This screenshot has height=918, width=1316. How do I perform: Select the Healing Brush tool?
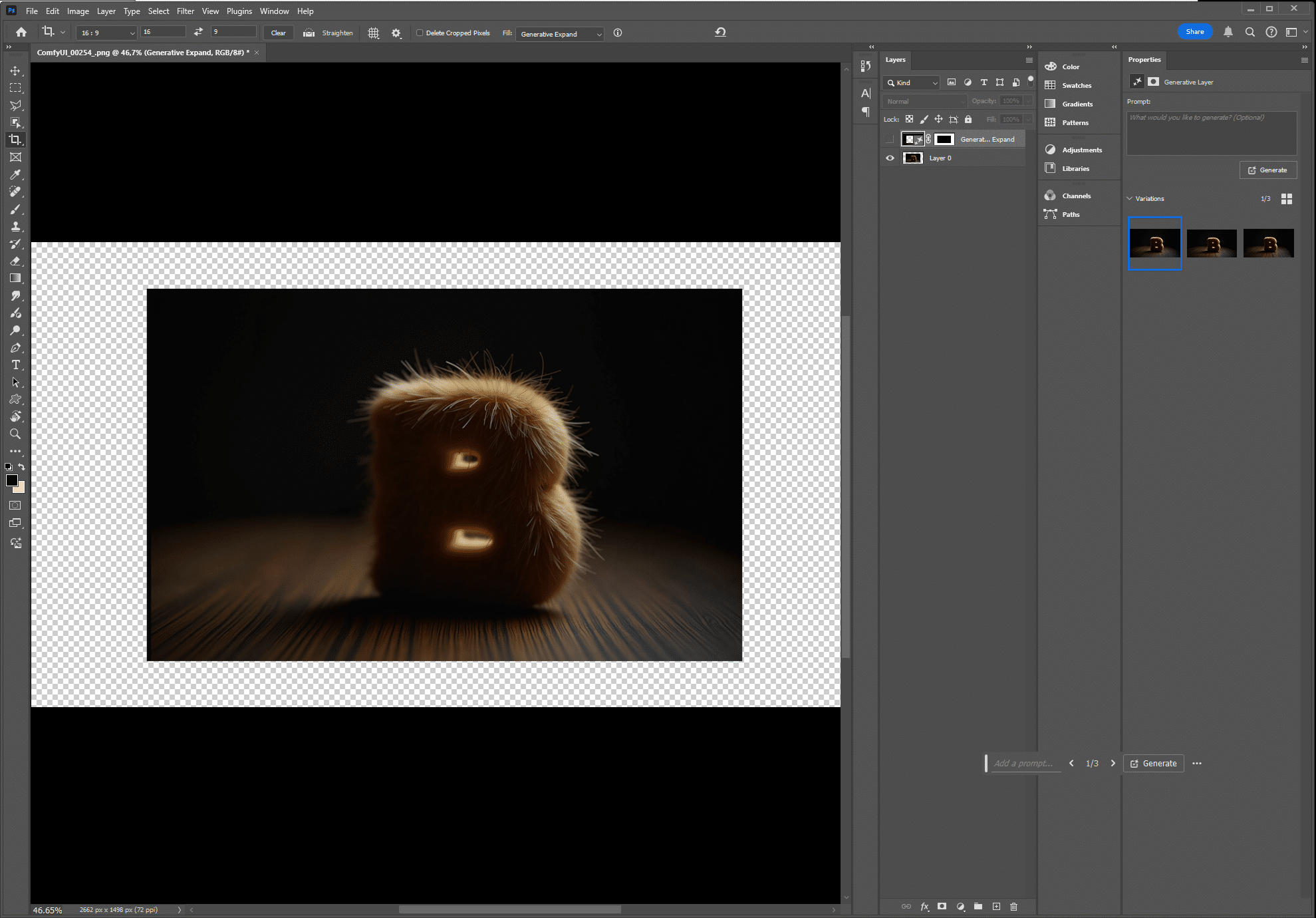pos(14,192)
